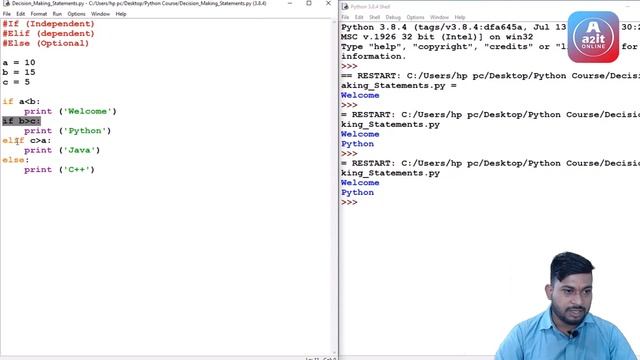
Task: Click the print ('Python') line
Action: (67, 131)
